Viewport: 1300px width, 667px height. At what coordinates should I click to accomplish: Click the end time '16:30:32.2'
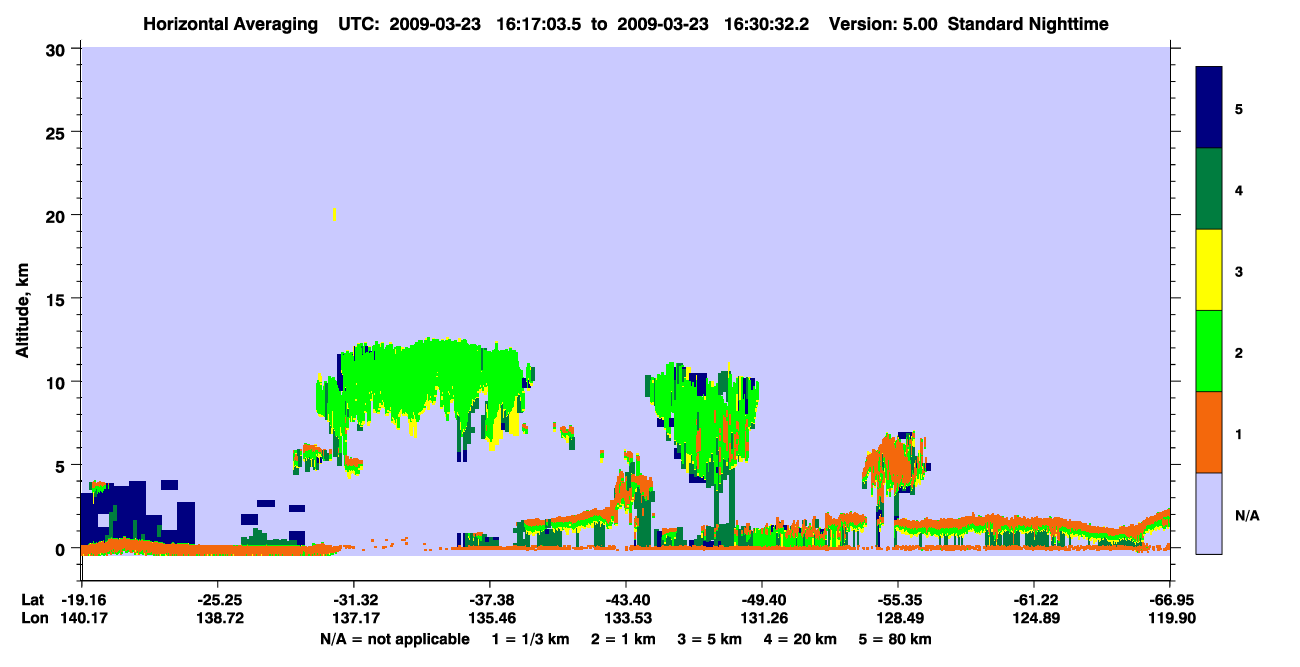[768, 23]
